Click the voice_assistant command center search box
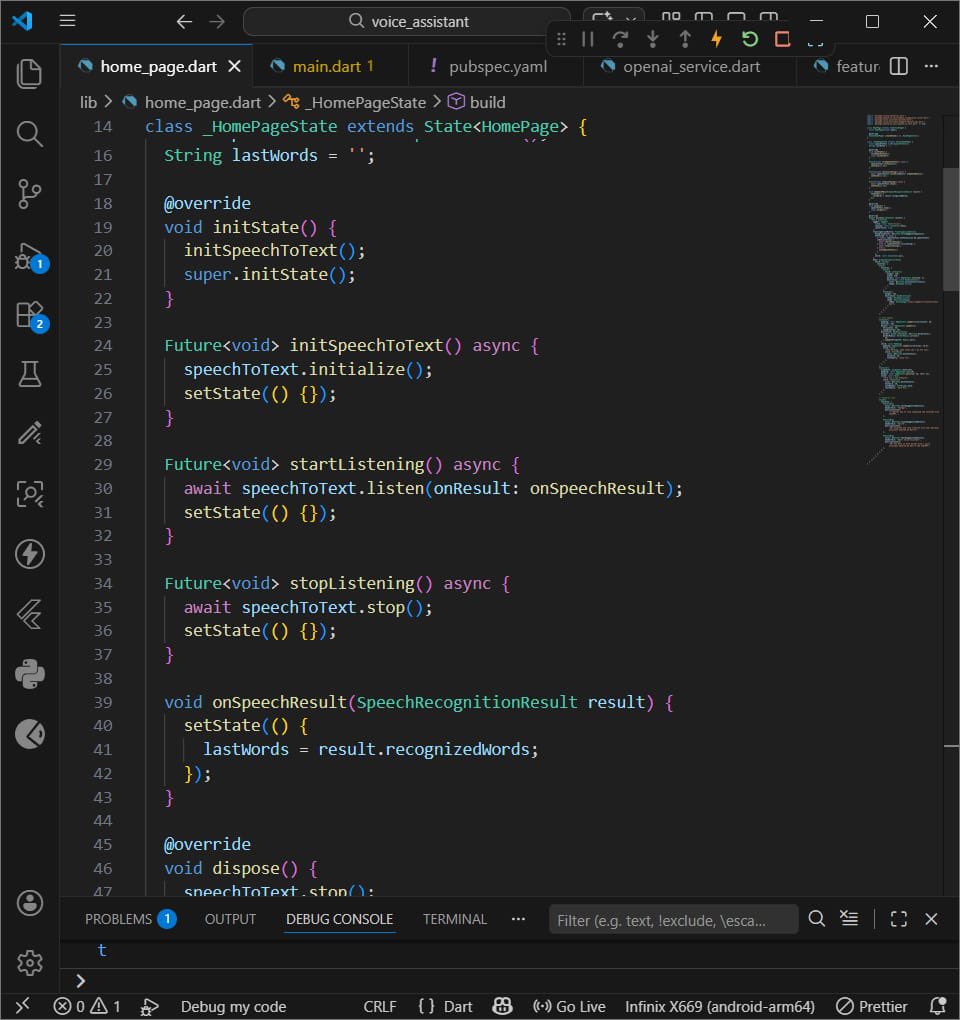This screenshot has height=1020, width=960. point(407,21)
